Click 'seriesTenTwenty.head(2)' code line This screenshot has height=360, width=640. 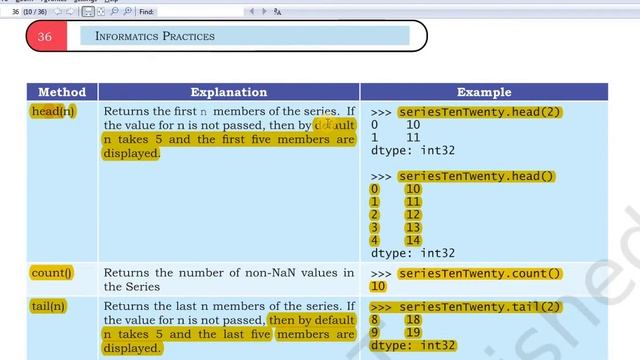pos(480,112)
